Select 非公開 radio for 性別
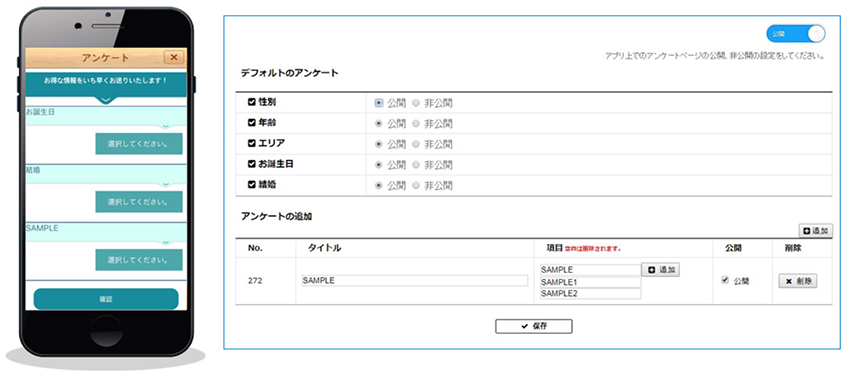 [x=416, y=102]
